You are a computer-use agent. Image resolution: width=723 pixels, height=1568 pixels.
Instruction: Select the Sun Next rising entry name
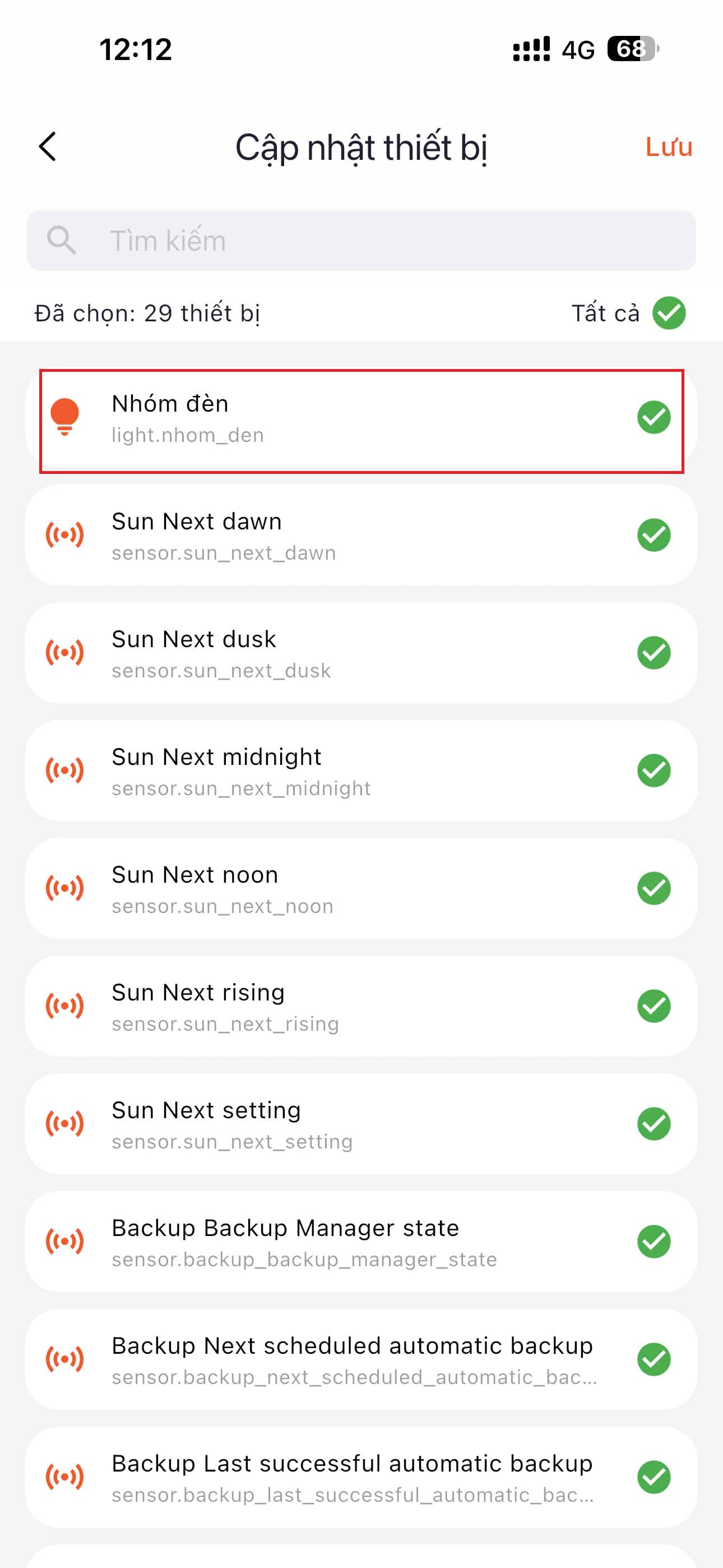(x=198, y=993)
